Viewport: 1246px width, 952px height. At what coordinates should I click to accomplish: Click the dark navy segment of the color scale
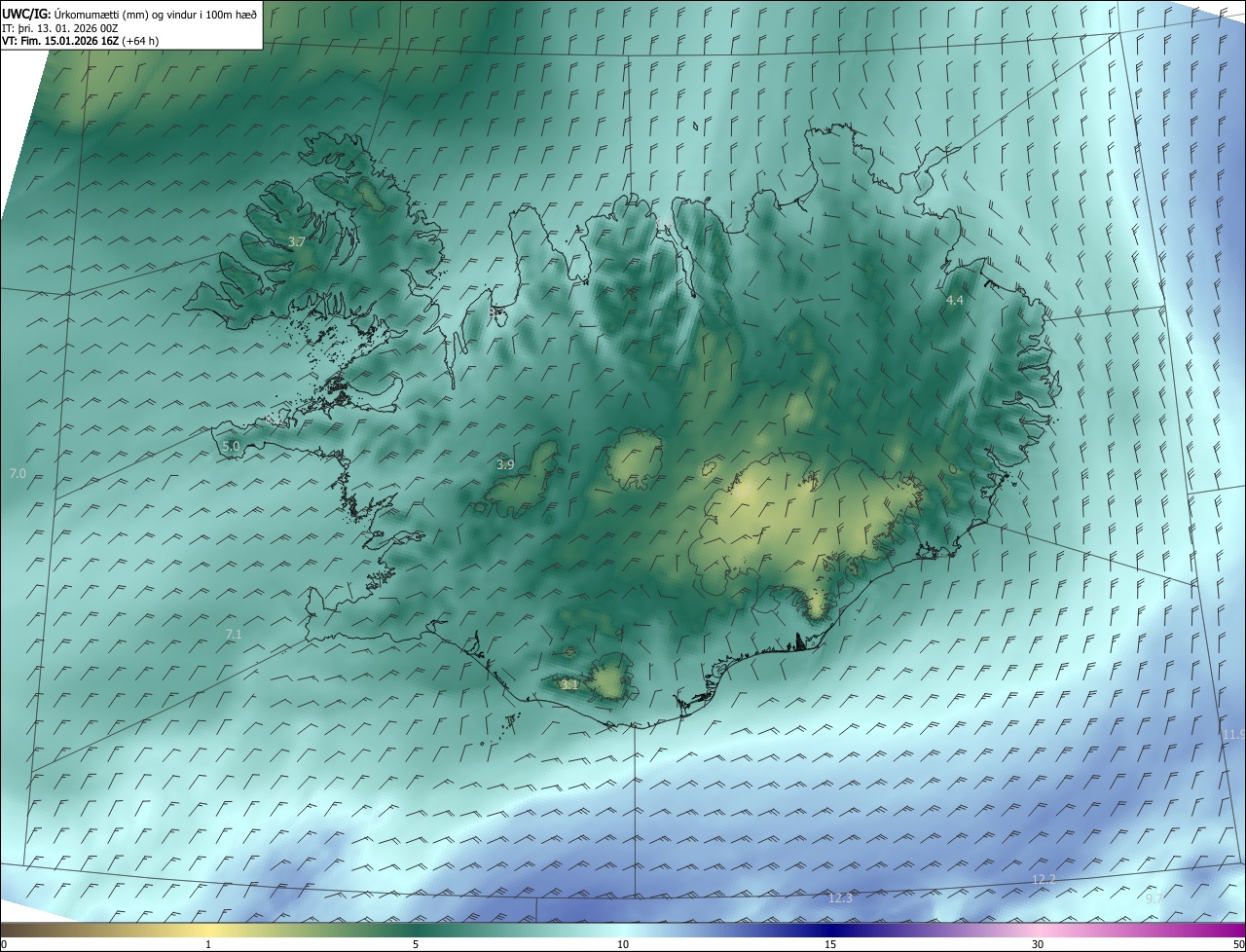click(x=830, y=931)
